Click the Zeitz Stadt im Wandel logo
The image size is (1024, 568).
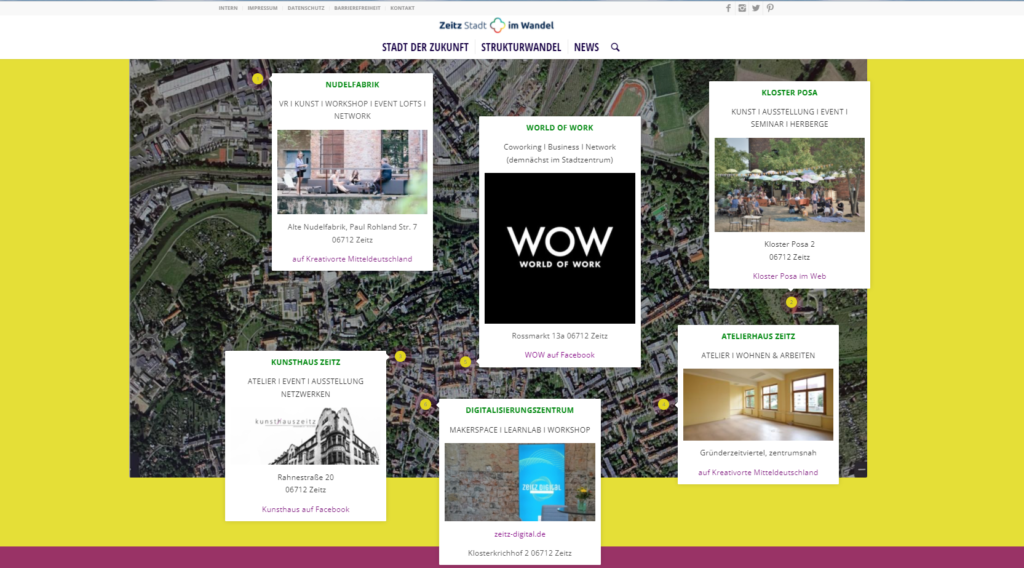click(x=496, y=25)
